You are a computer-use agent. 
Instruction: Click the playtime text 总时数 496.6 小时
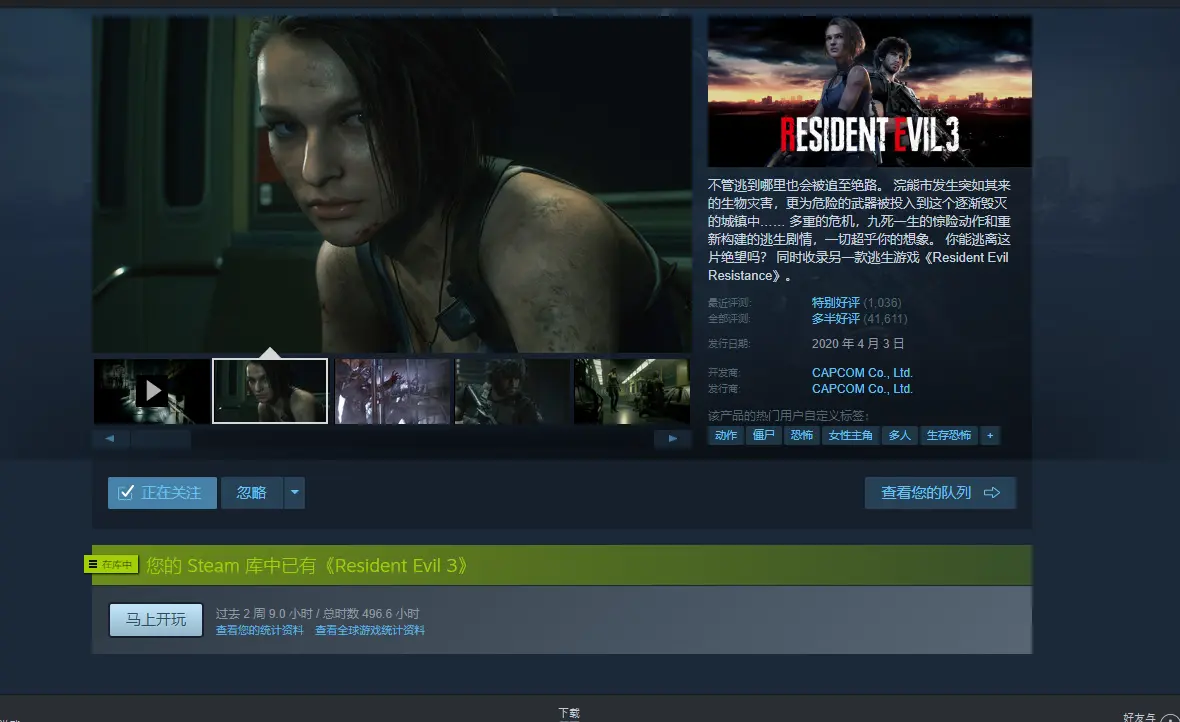pyautogui.click(x=371, y=614)
